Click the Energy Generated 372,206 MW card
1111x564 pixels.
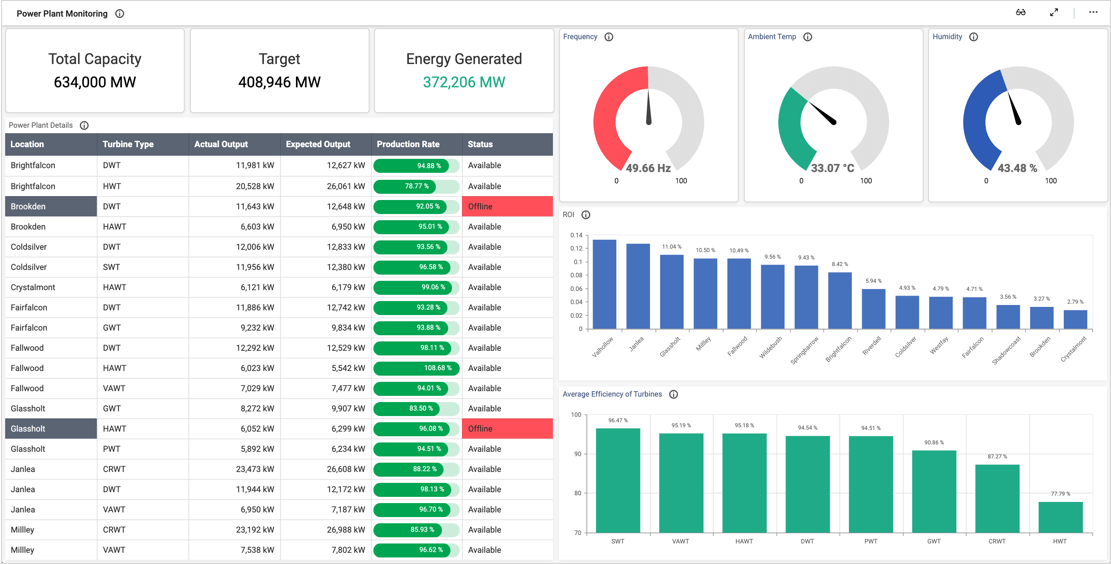click(x=464, y=71)
